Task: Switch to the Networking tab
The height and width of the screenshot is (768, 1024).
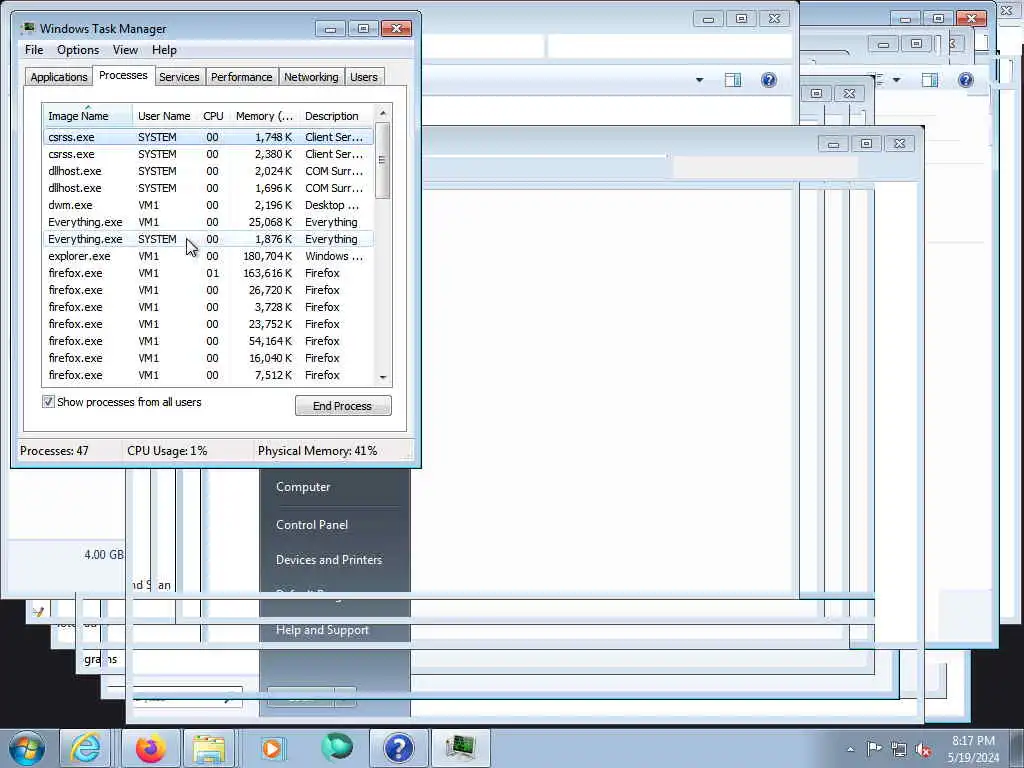Action: coord(311,77)
